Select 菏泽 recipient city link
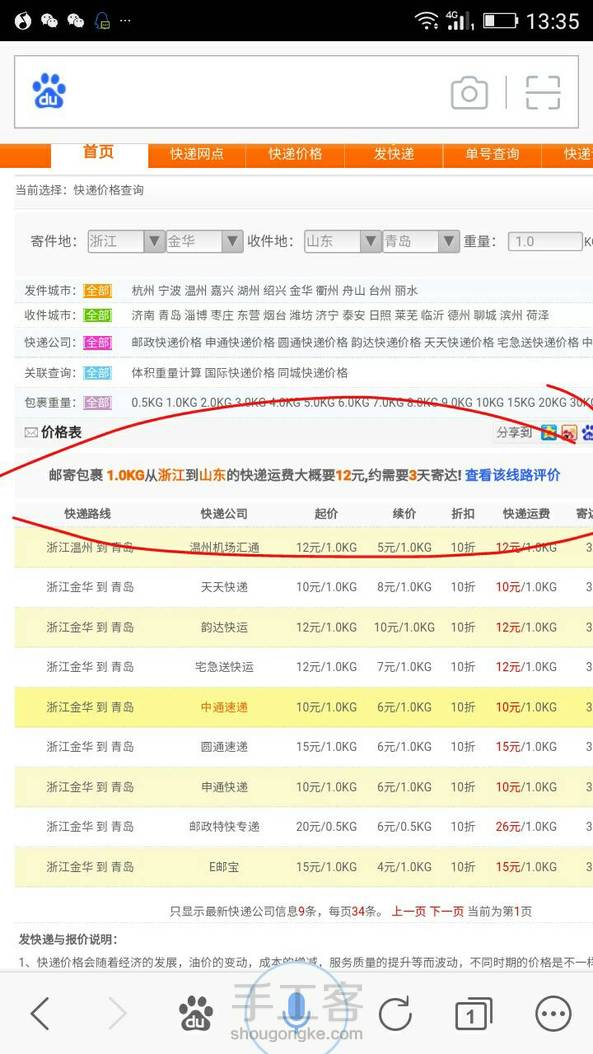Viewport: 593px width, 1054px height. coord(537,315)
